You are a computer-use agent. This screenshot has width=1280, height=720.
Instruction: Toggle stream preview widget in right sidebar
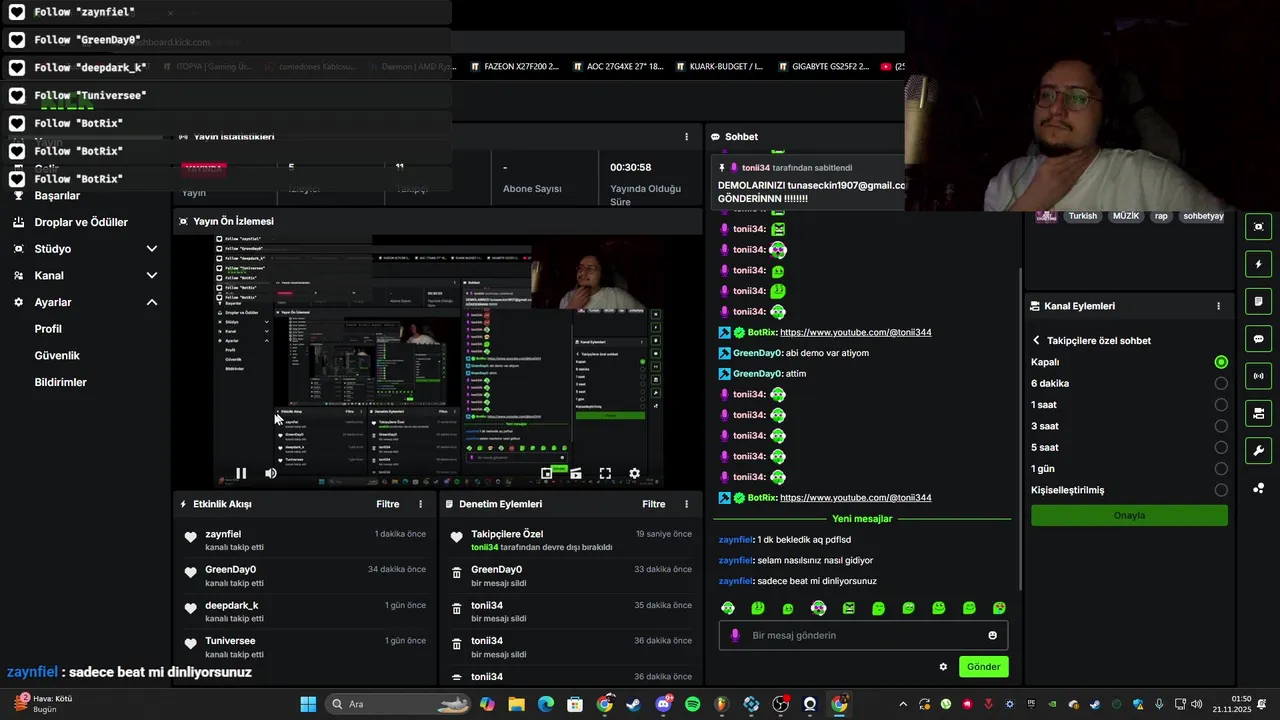coord(1258,227)
